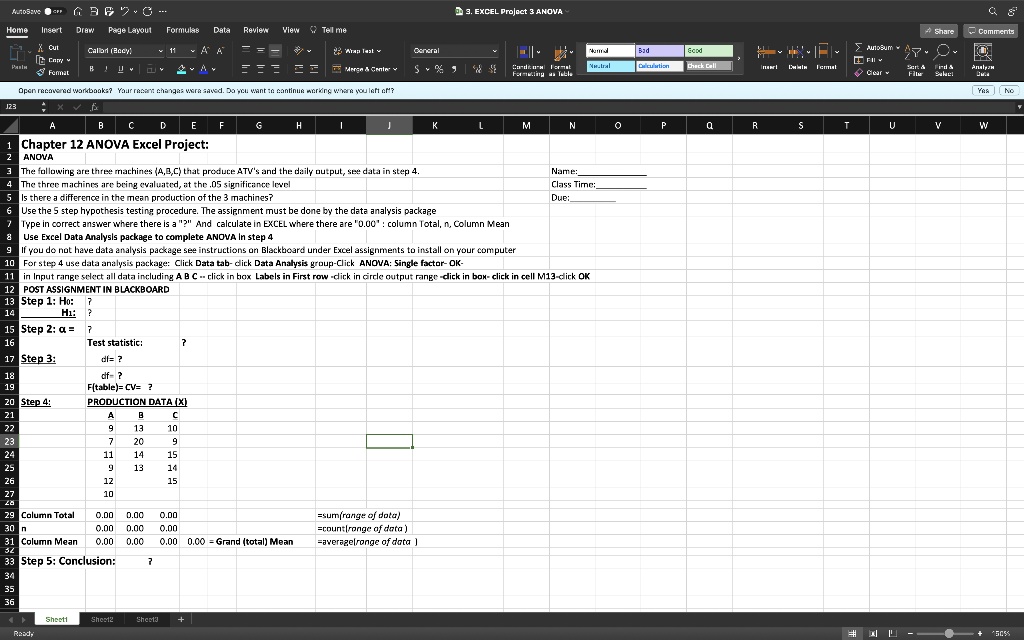Click Wrap Text button
The image size is (1024, 640).
[x=357, y=50]
